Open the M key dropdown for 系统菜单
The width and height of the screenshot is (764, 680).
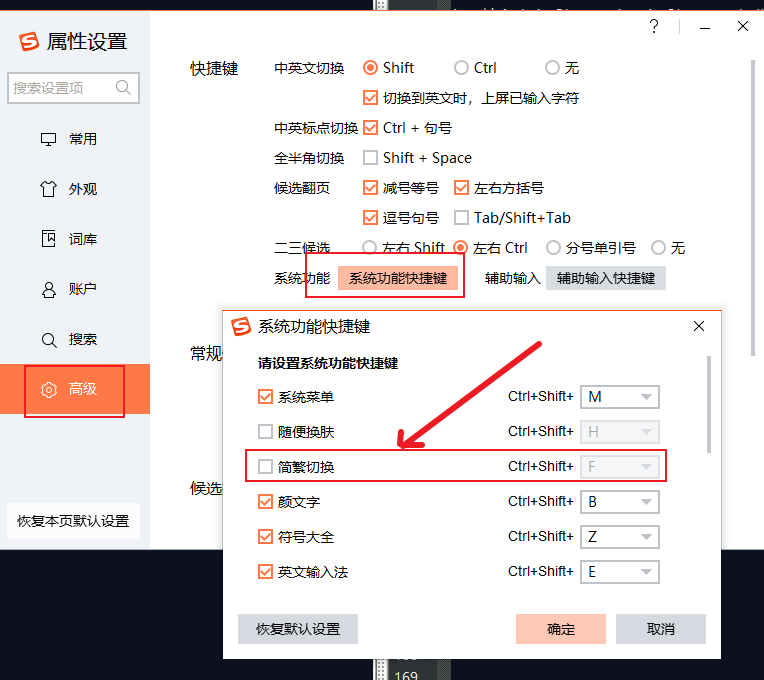[x=620, y=397]
